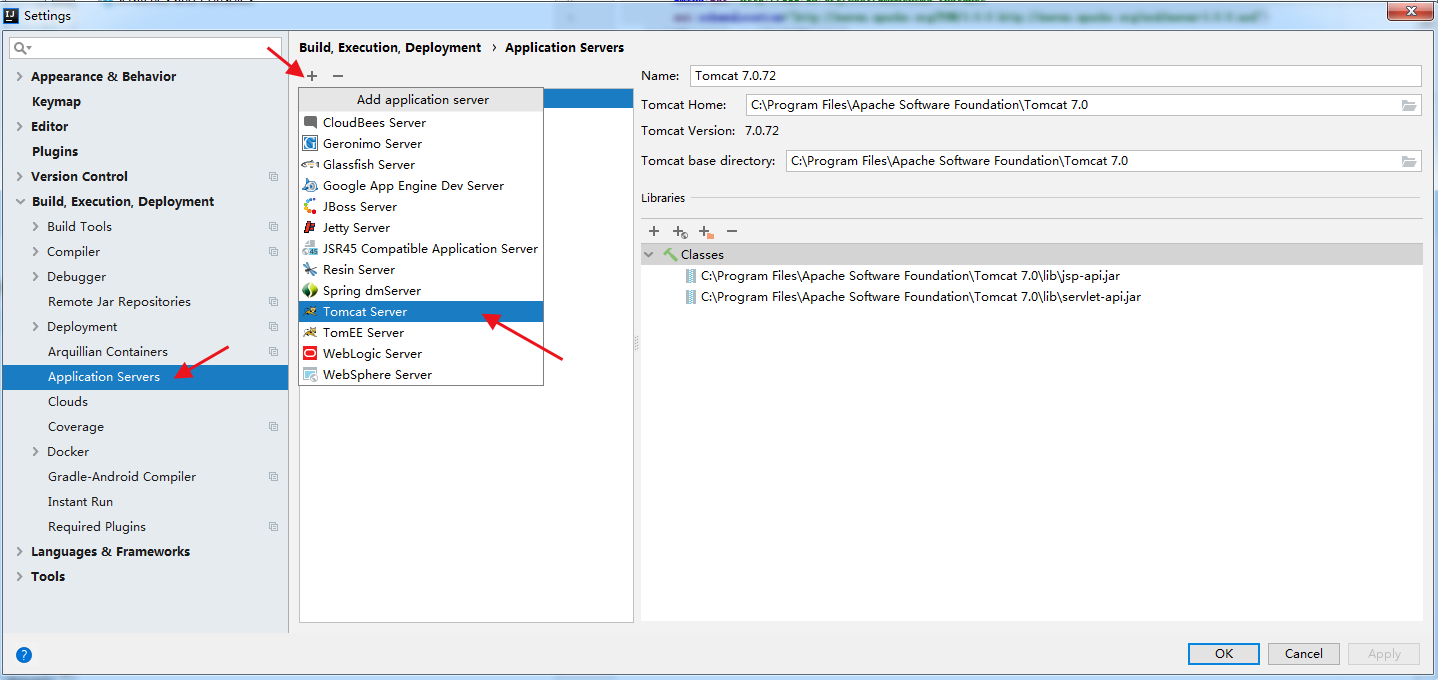
Task: Browse for Tomcat Home folder icon
Action: pyautogui.click(x=1409, y=105)
